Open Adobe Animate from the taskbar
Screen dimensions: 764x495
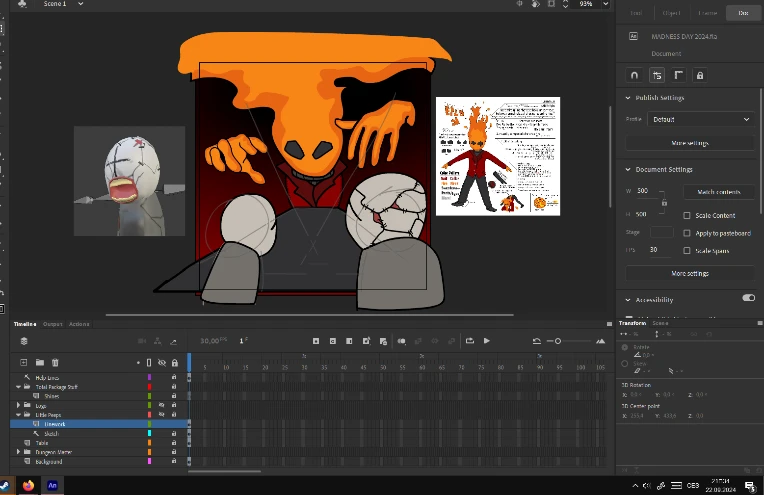point(53,485)
